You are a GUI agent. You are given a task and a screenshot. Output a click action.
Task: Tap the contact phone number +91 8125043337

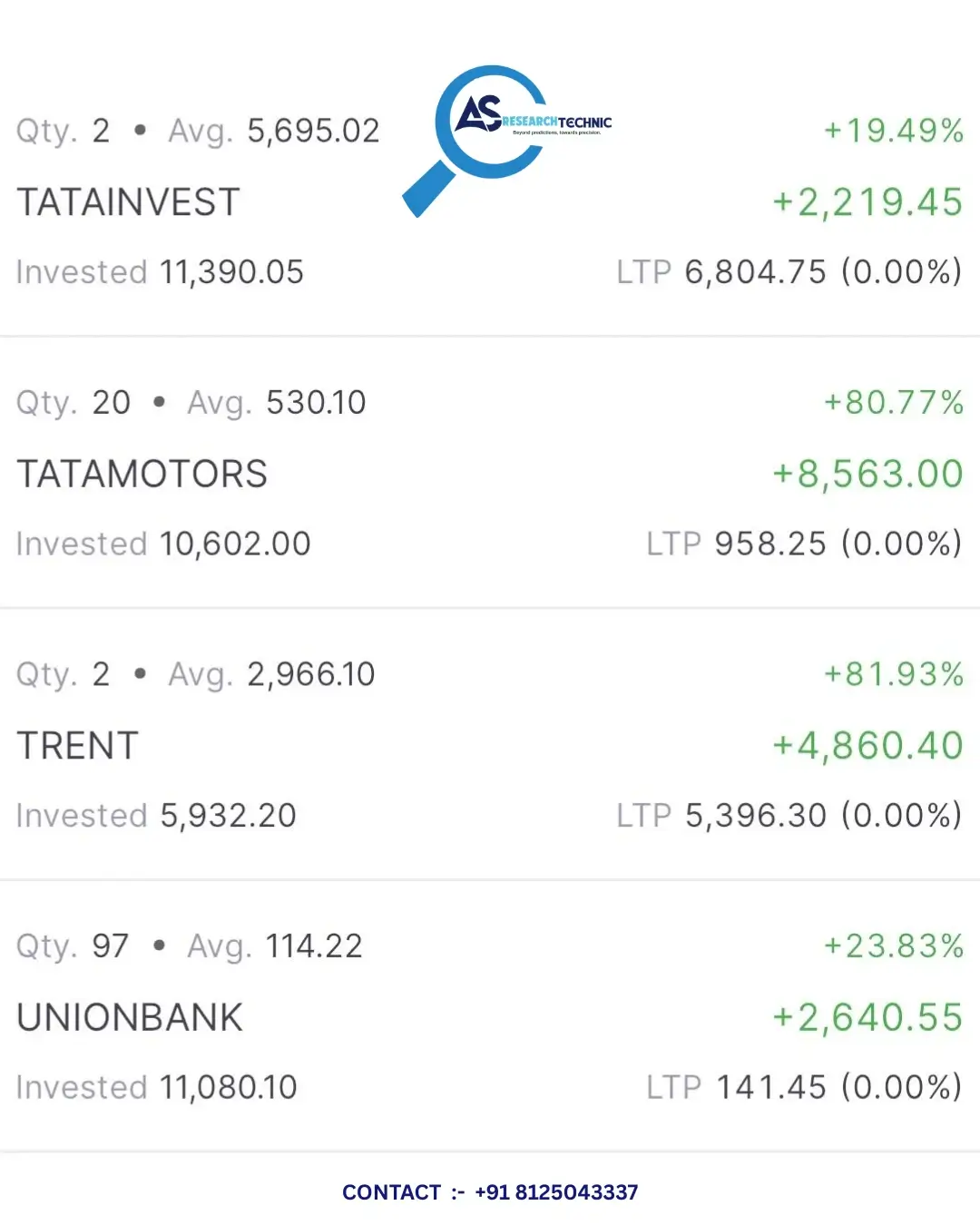coord(556,1192)
